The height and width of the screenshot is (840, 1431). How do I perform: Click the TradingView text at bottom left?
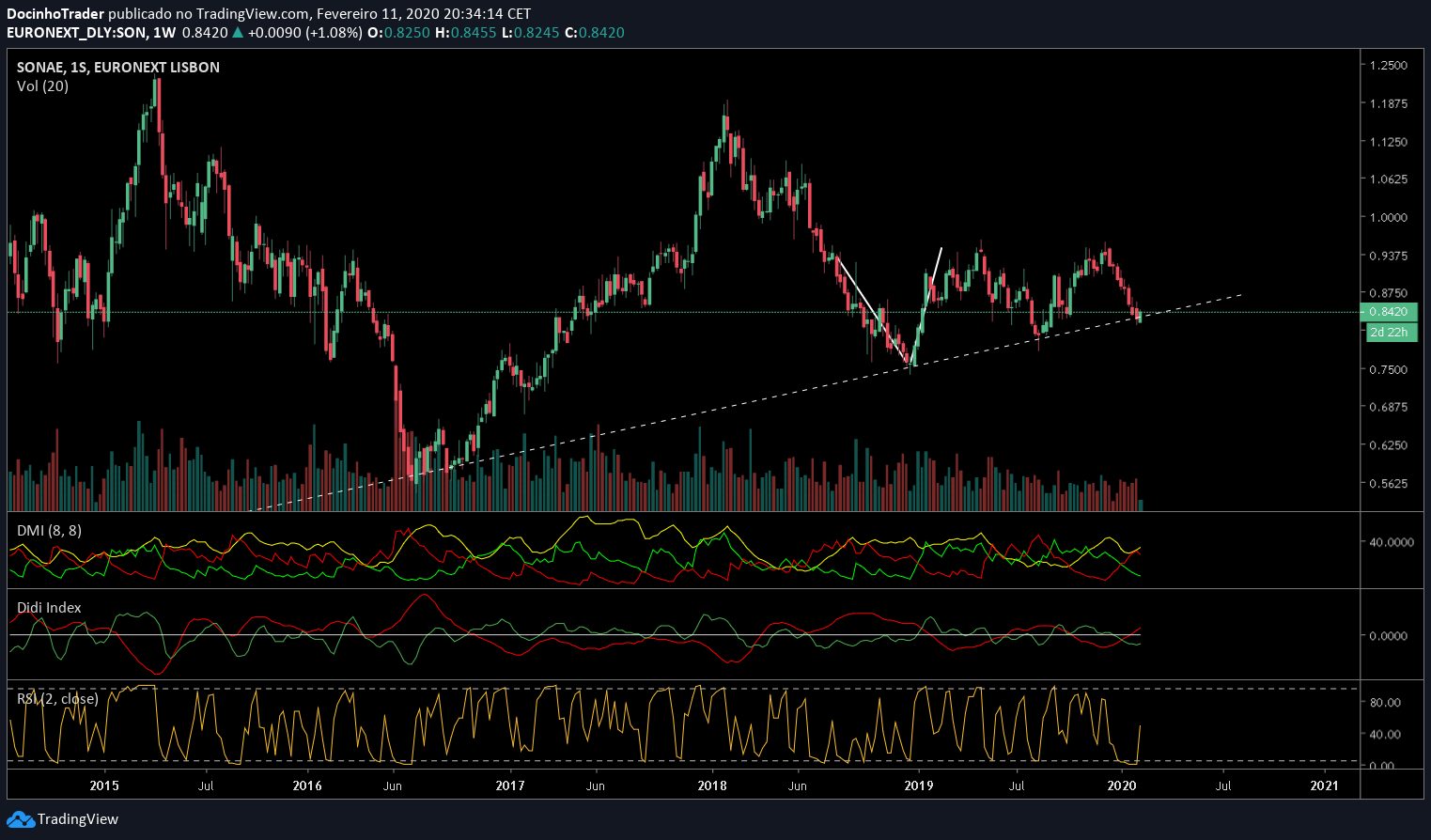point(78,819)
